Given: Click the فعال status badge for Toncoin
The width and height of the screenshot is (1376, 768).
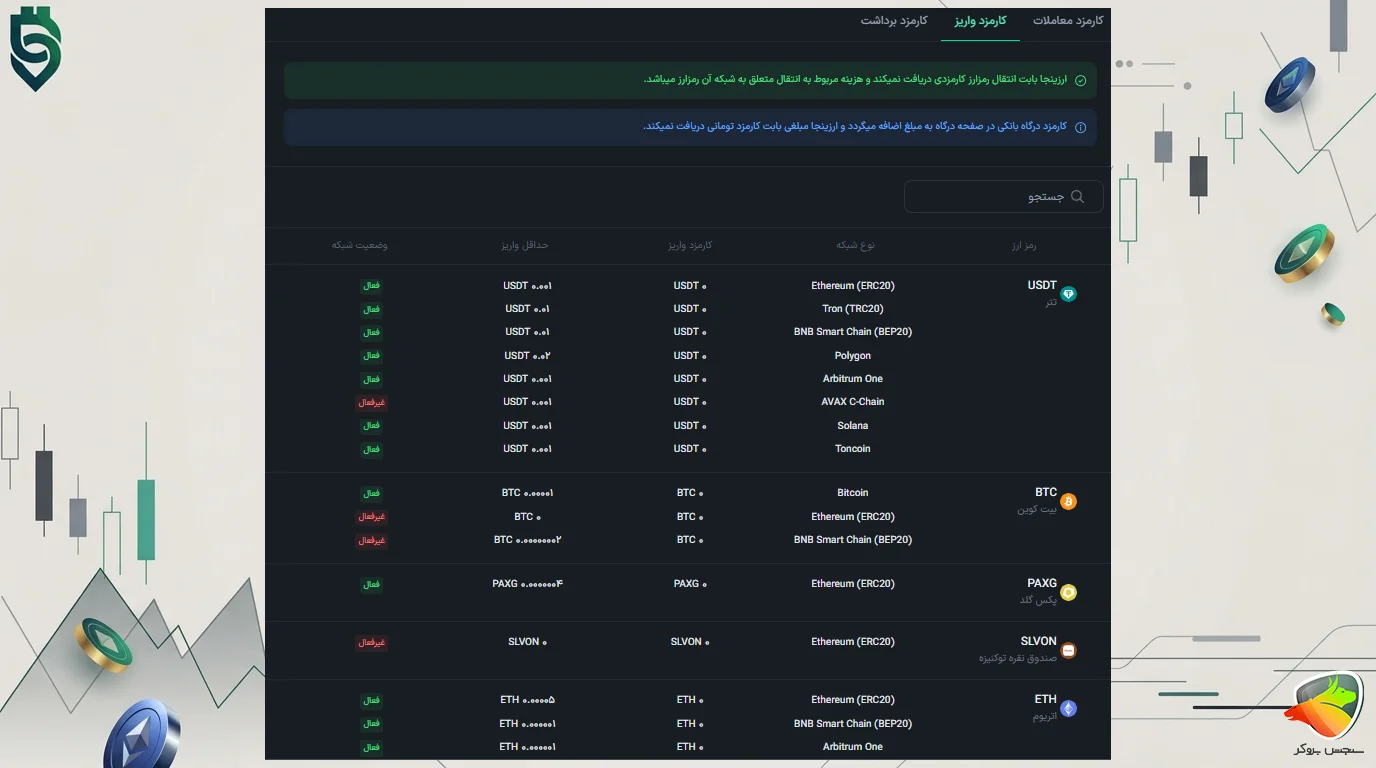Looking at the screenshot, I should pyautogui.click(x=372, y=450).
